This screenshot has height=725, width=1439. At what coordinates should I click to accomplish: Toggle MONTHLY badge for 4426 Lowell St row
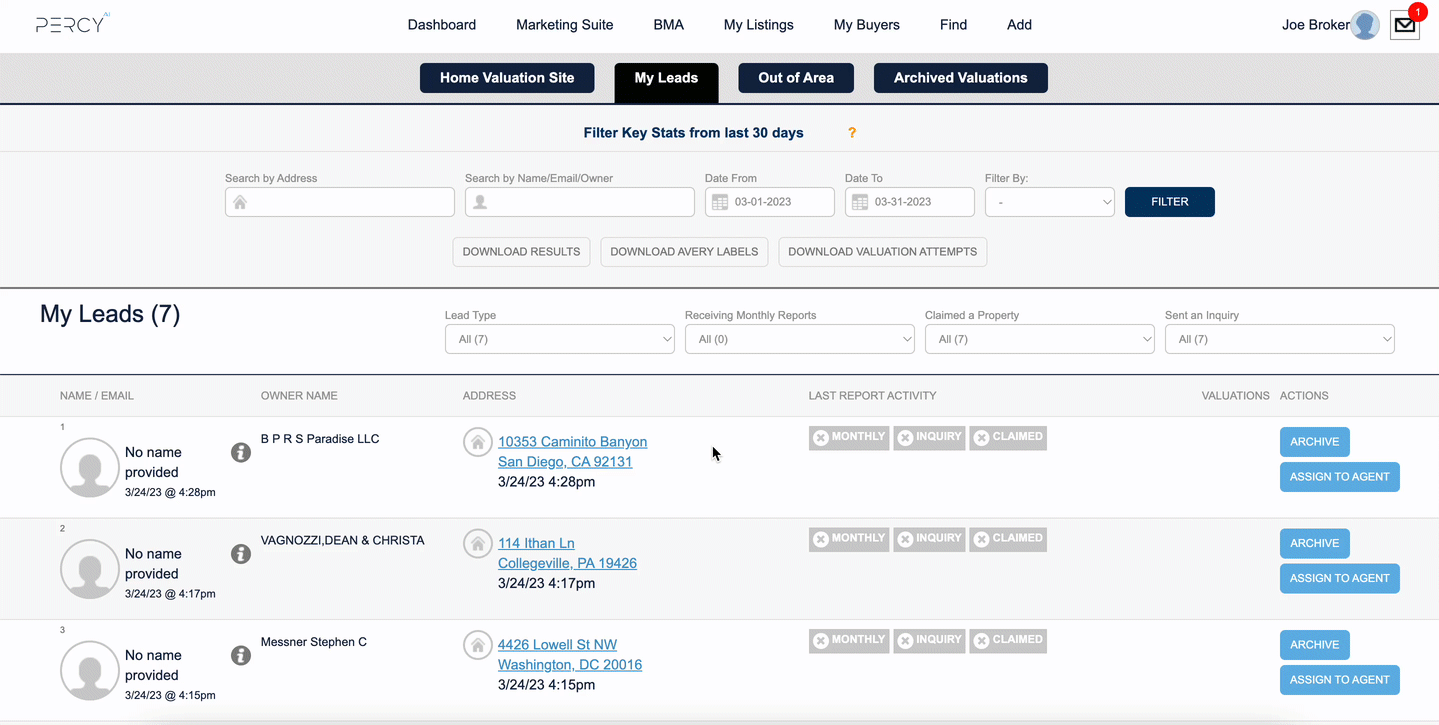(x=849, y=640)
